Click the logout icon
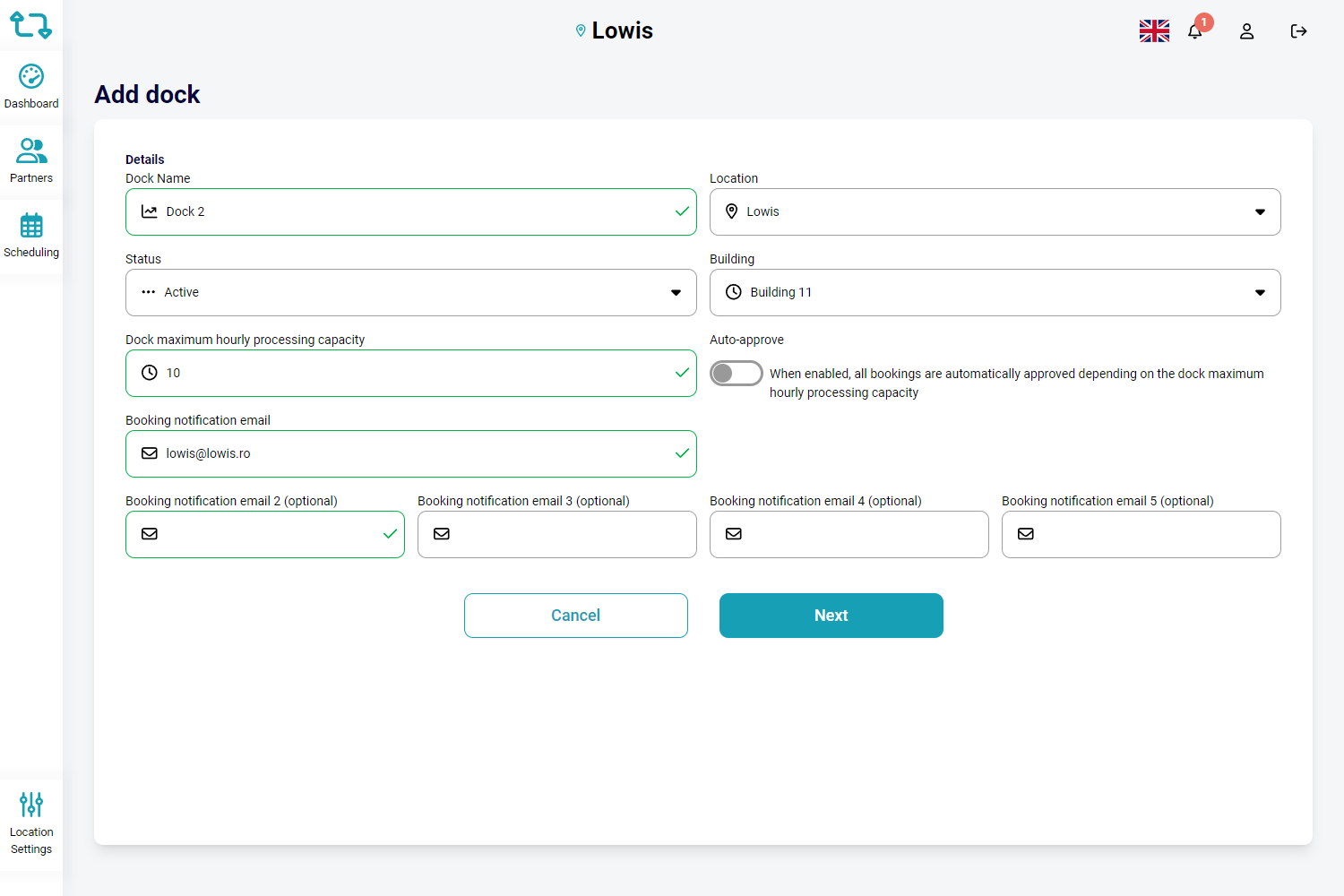This screenshot has width=1344, height=896. click(1298, 31)
